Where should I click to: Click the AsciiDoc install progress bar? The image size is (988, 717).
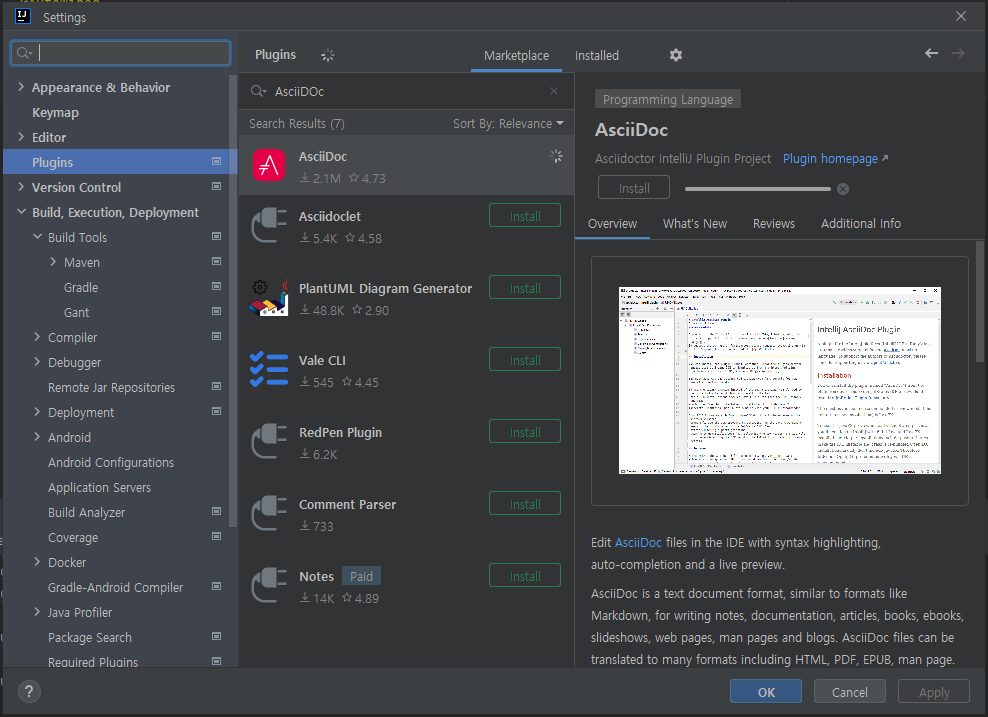click(757, 189)
